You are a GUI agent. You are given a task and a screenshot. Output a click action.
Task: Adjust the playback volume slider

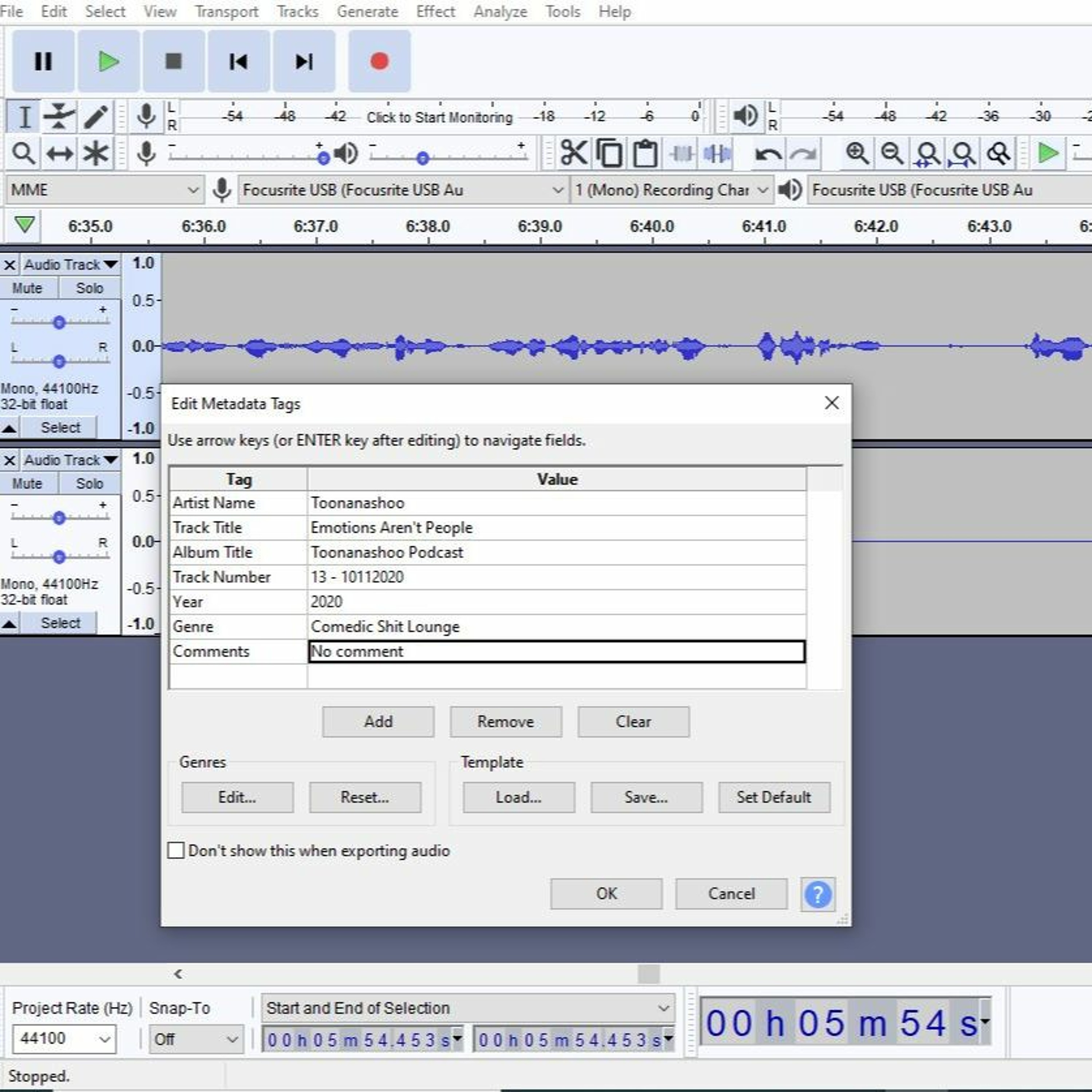(423, 158)
